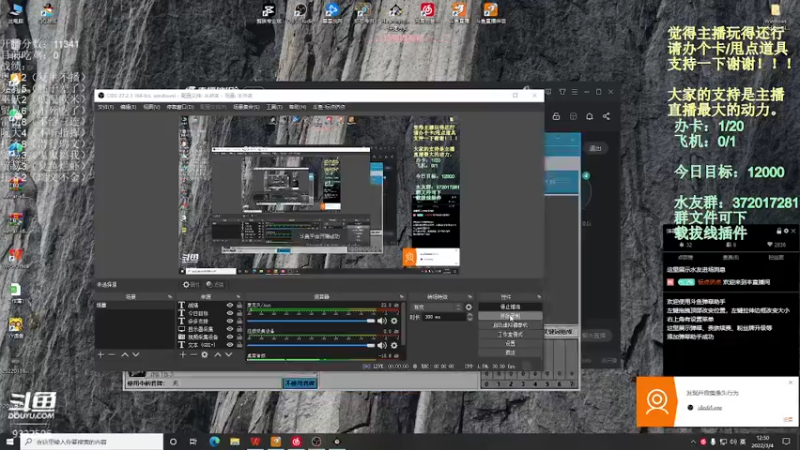Viewport: 800px width, 450px height.
Task: Open the 视图(V) menu in OBS
Action: coord(152,107)
